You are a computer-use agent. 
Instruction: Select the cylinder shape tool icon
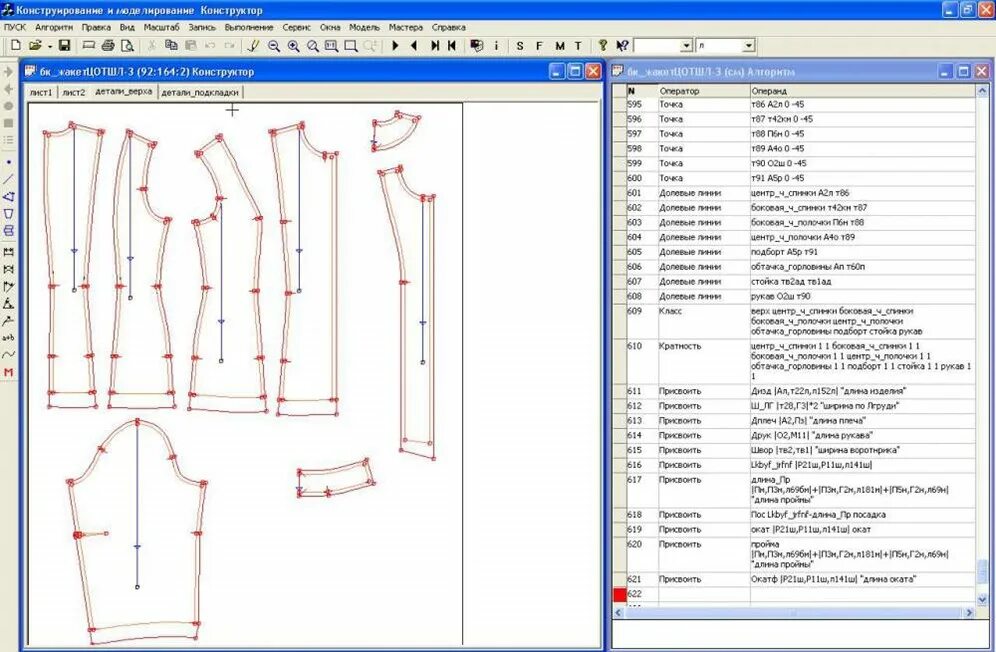click(9, 231)
